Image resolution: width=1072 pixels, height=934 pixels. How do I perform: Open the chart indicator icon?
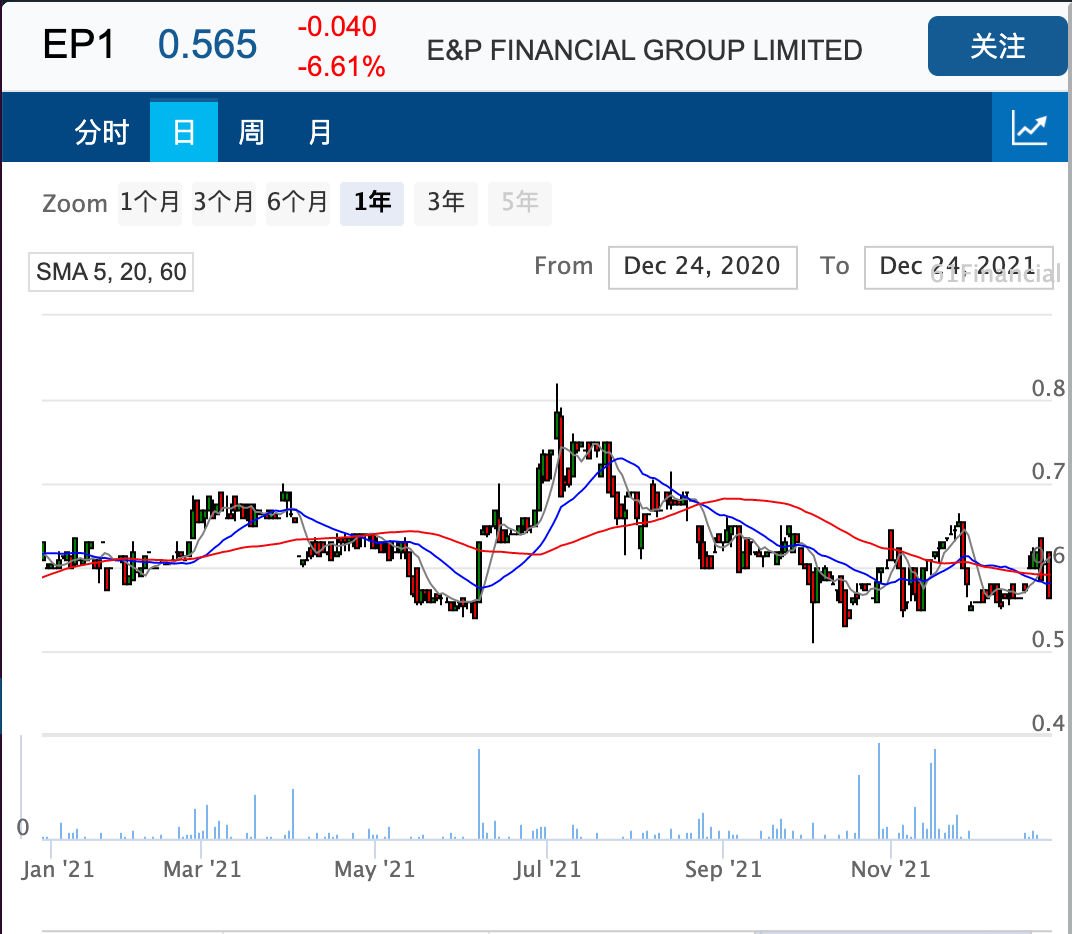[x=1030, y=128]
